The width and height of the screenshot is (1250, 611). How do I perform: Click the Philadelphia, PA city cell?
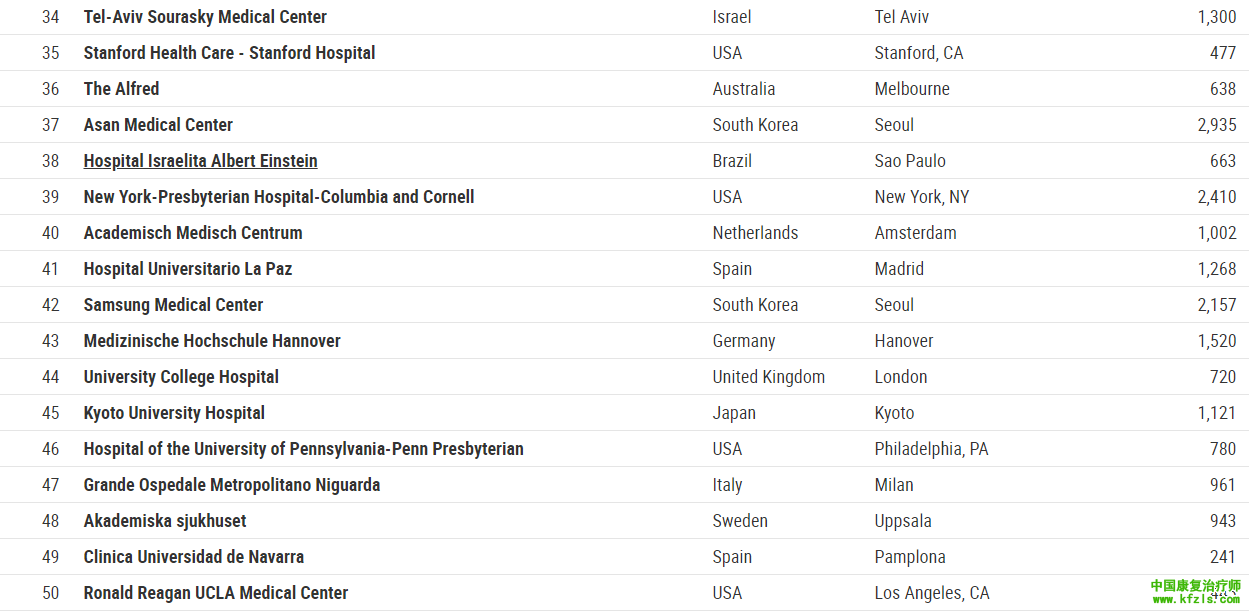pos(931,449)
